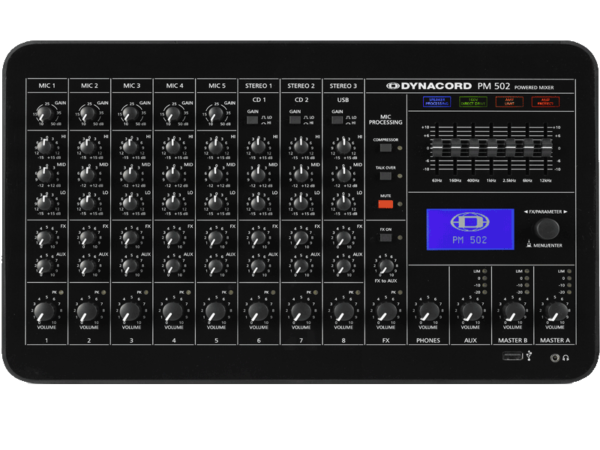600x450 pixels.
Task: Toggle the CD 1 gain switch
Action: coord(252,120)
